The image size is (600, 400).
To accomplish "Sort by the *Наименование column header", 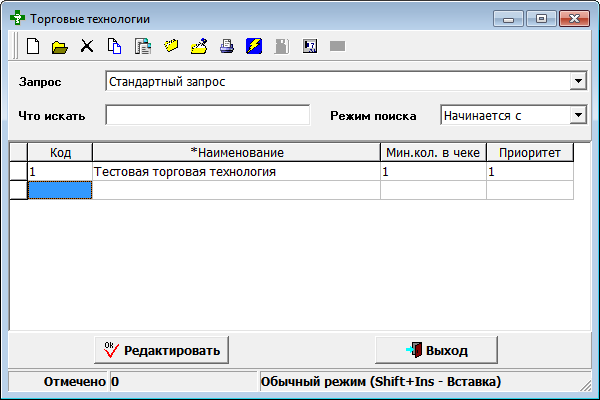I will tap(236, 152).
